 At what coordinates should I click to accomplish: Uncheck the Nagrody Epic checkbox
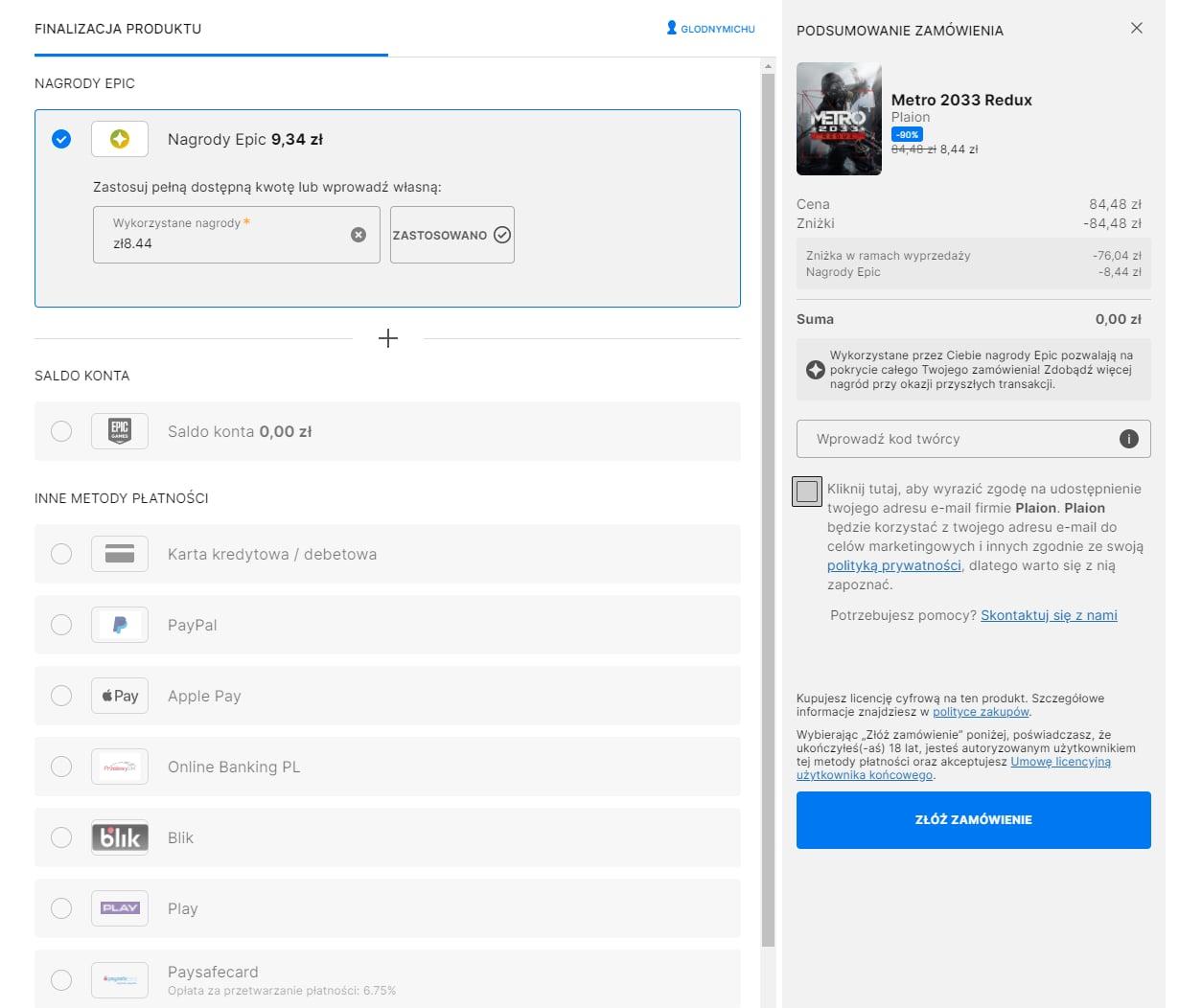tap(61, 140)
